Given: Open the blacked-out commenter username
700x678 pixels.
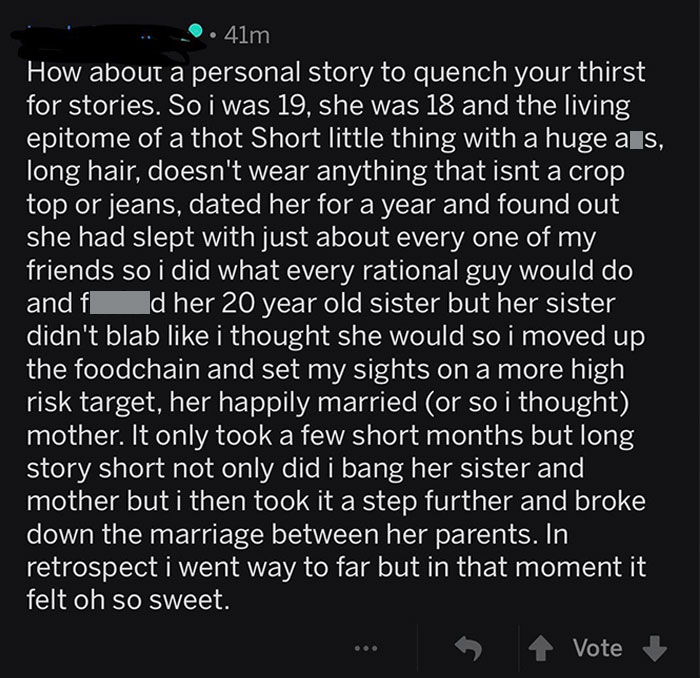Looking at the screenshot, I should pos(102,41).
